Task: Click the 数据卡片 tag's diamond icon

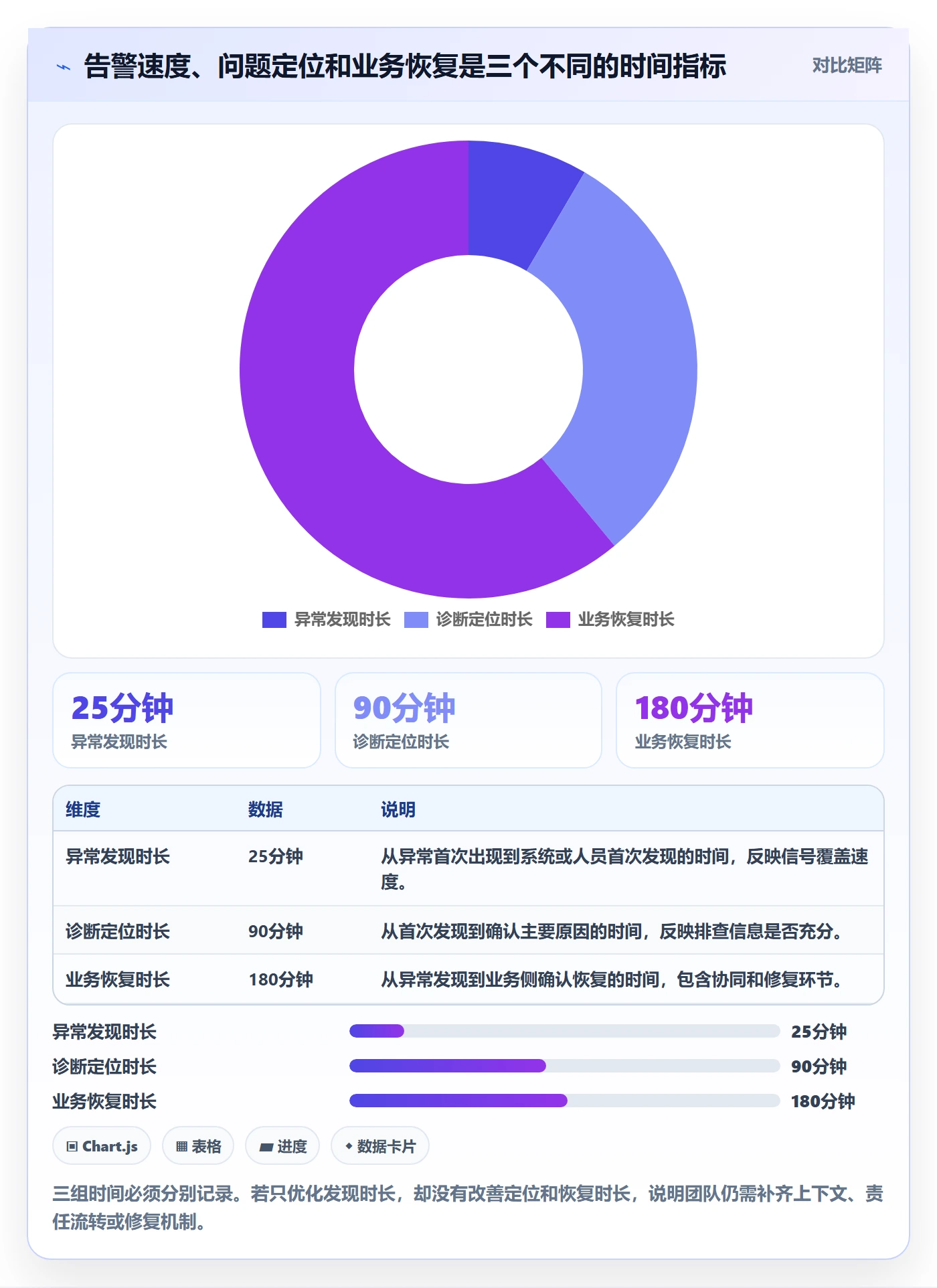Action: click(x=349, y=1146)
